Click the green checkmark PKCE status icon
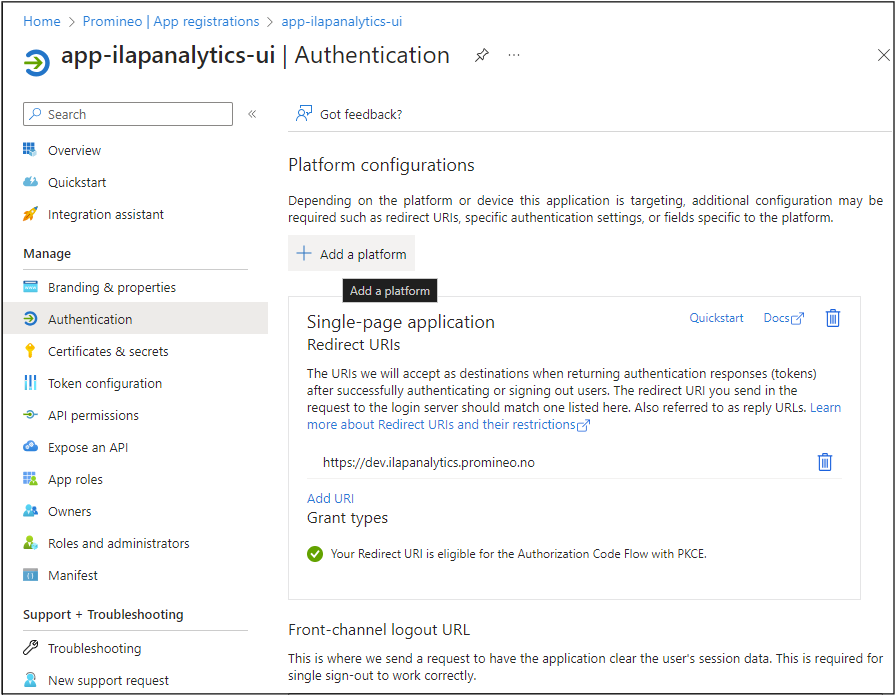 (x=315, y=553)
